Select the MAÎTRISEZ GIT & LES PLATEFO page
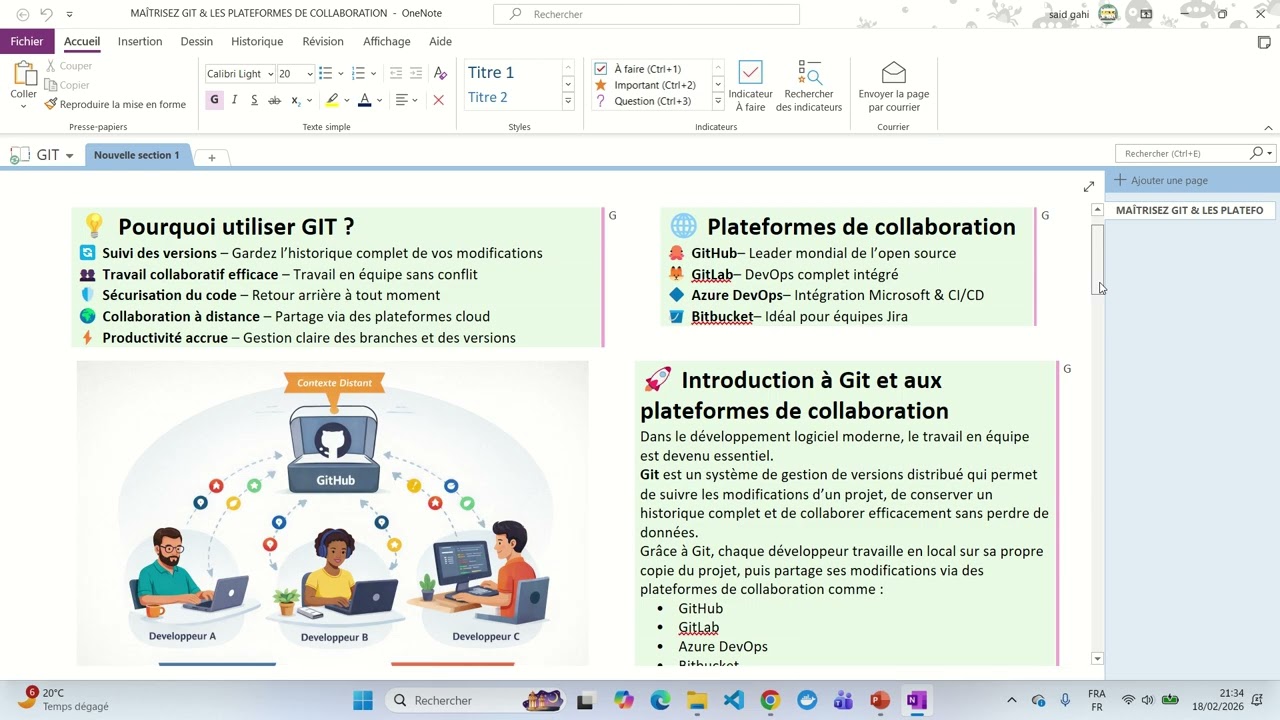The width and height of the screenshot is (1280, 720). [x=1190, y=210]
